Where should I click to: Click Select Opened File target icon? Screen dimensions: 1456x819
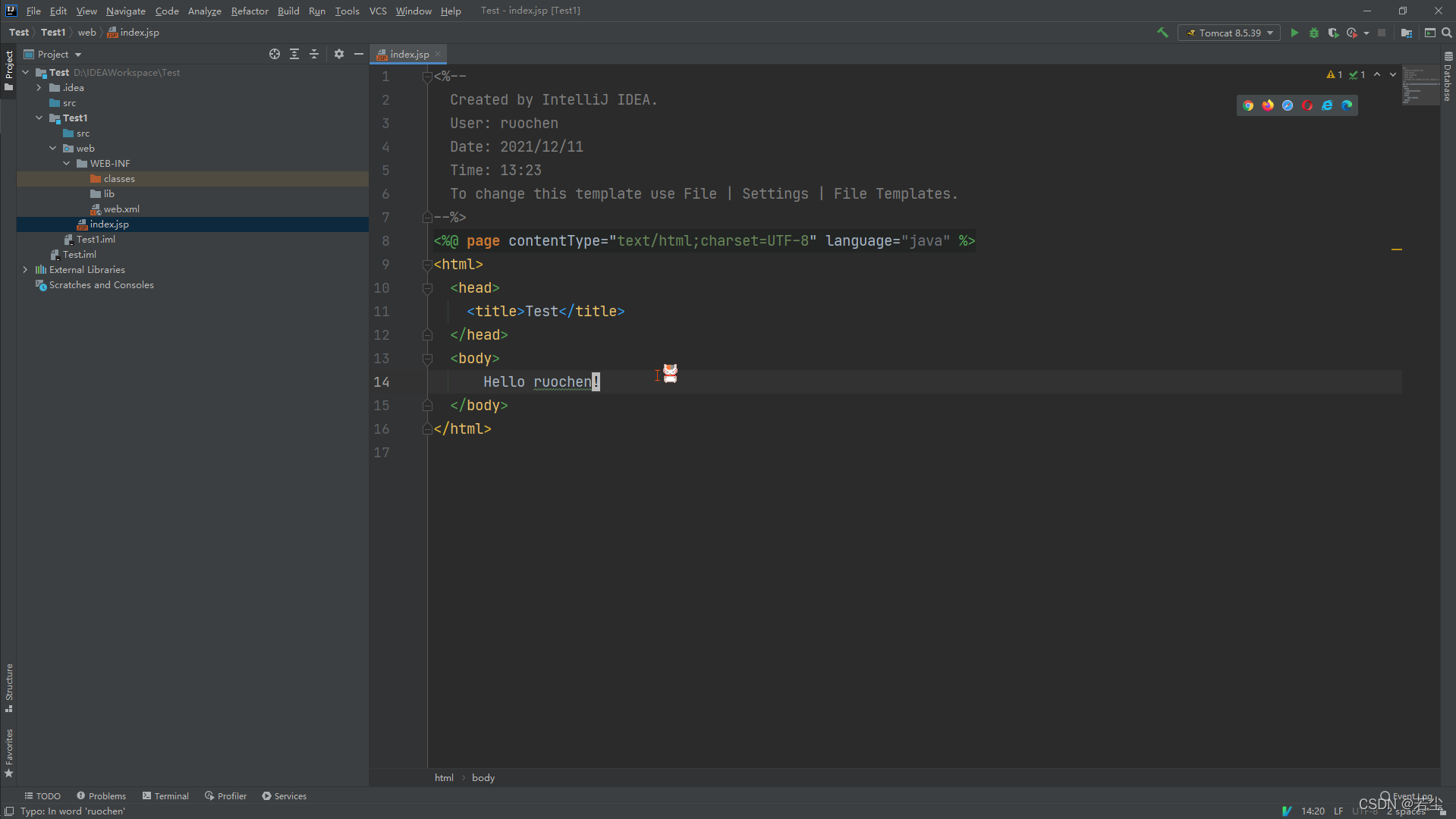[x=275, y=54]
